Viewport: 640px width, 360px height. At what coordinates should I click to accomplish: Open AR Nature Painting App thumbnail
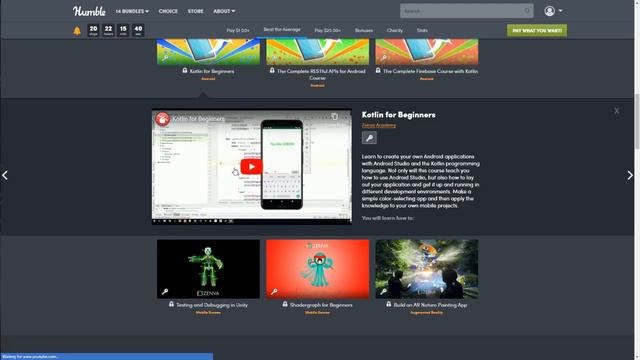click(427, 269)
